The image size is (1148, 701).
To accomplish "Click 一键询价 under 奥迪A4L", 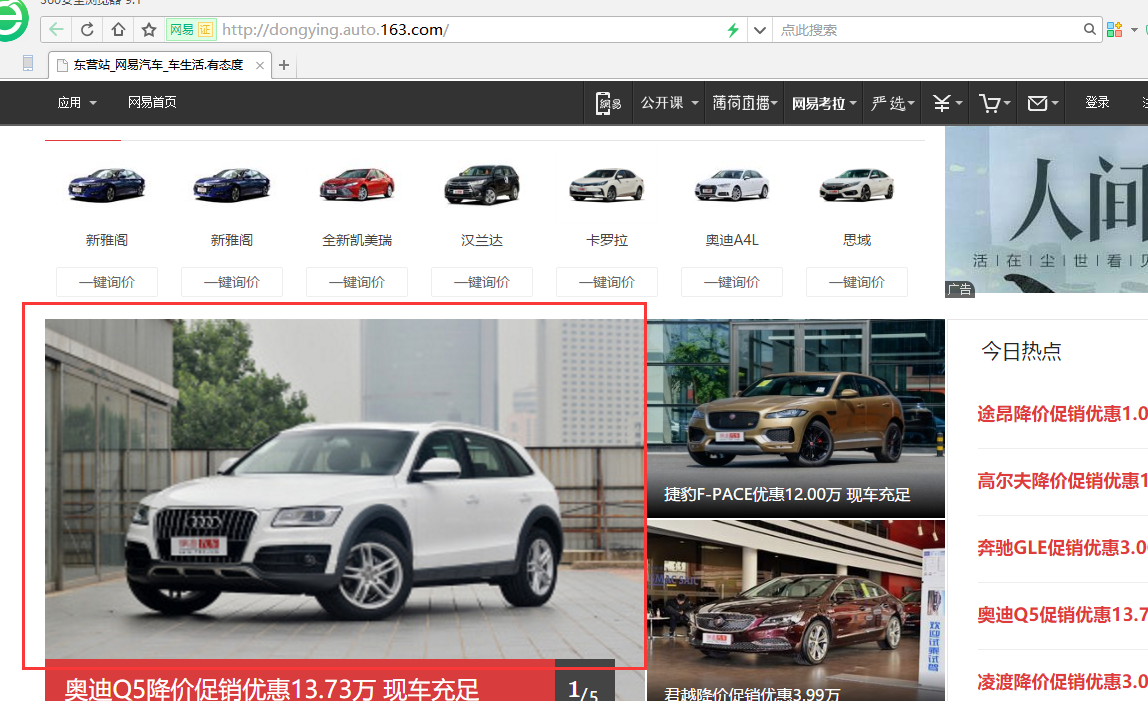I will point(732,282).
